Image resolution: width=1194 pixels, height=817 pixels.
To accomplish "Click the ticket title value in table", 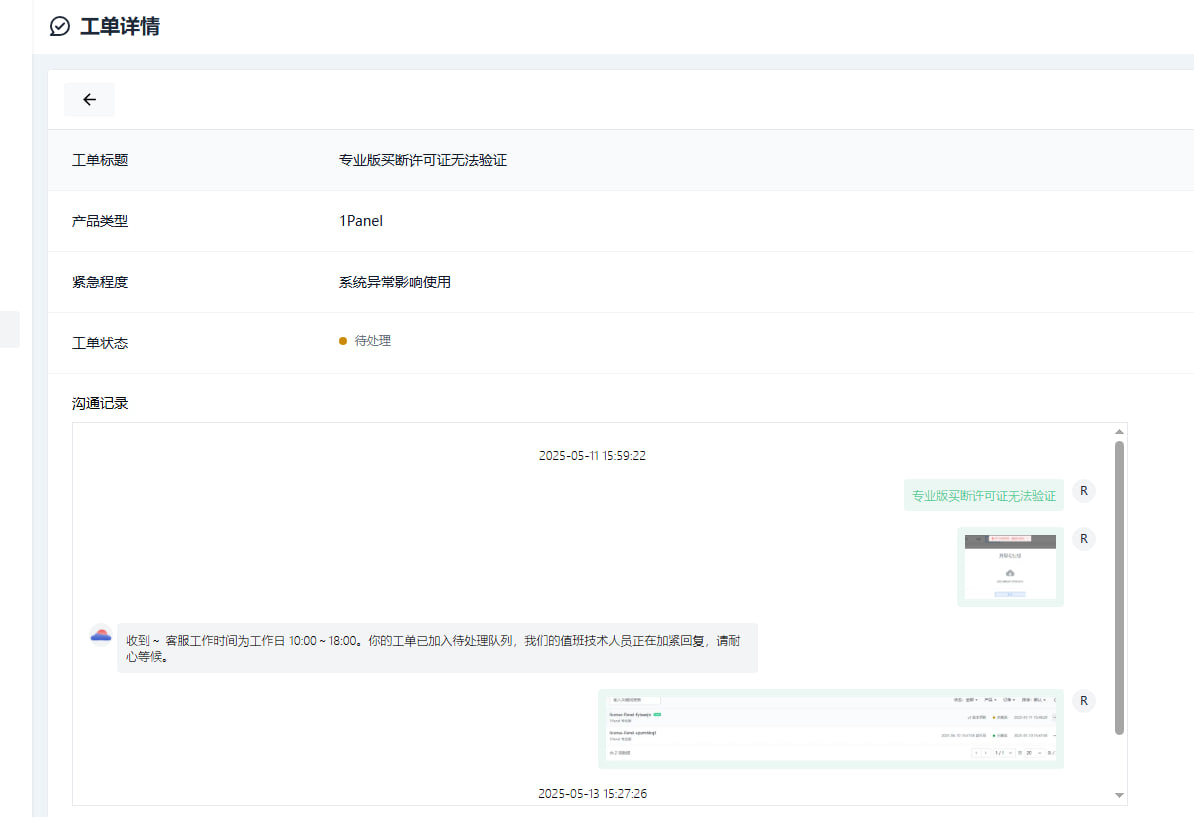I will [423, 160].
